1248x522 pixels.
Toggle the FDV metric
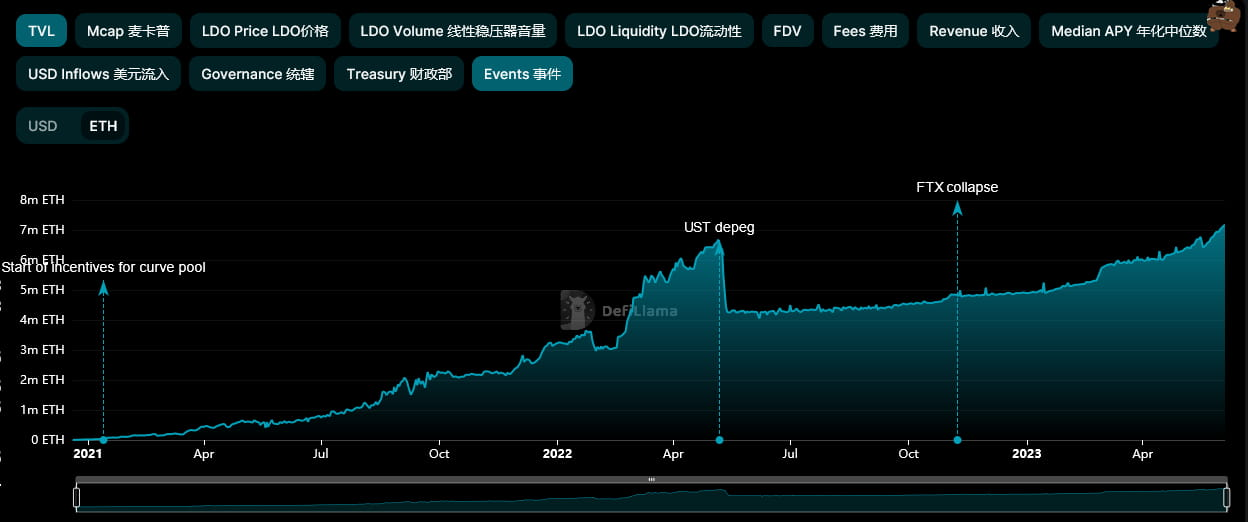(x=787, y=31)
